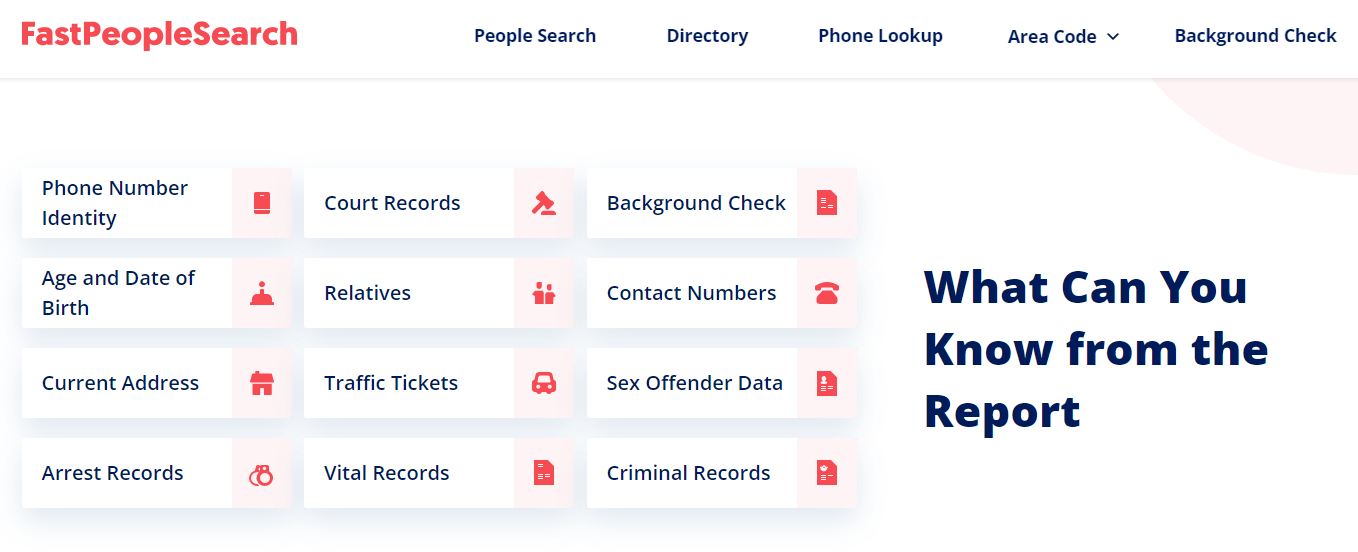Viewport: 1358px width, 552px height.
Task: Open Phone Lookup in the navigation
Action: tap(880, 36)
